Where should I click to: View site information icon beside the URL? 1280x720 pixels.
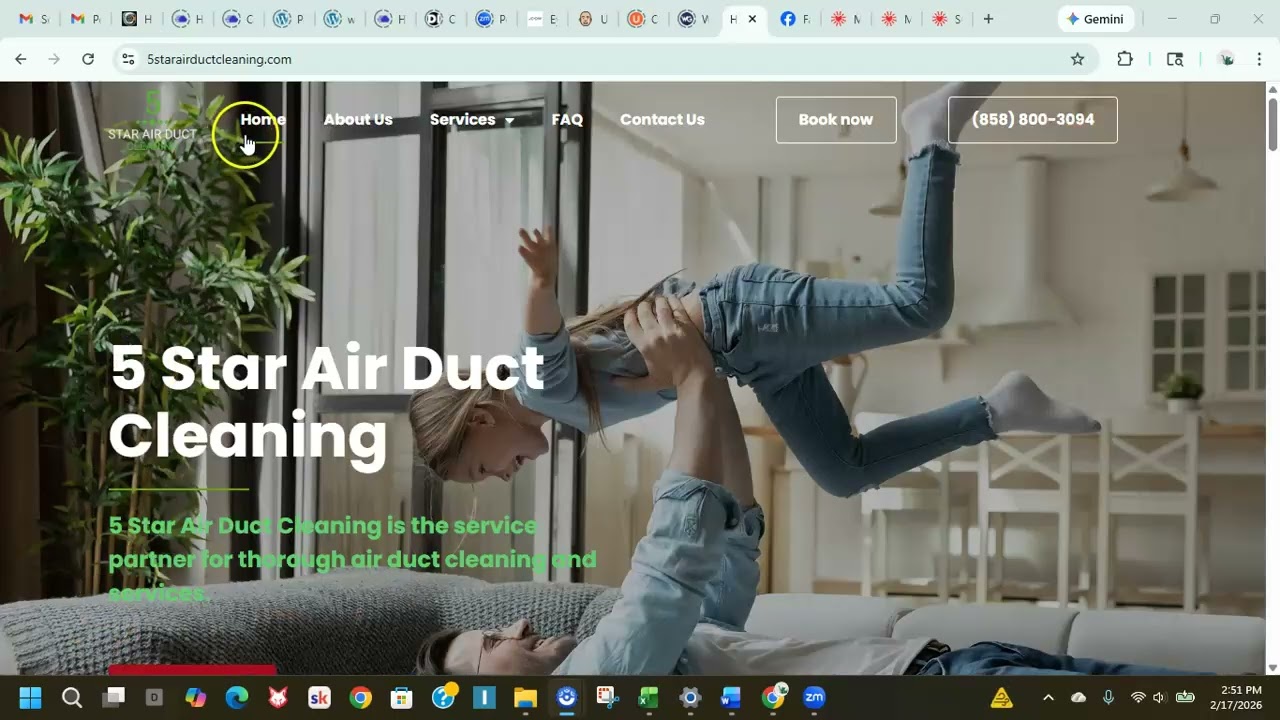[128, 59]
